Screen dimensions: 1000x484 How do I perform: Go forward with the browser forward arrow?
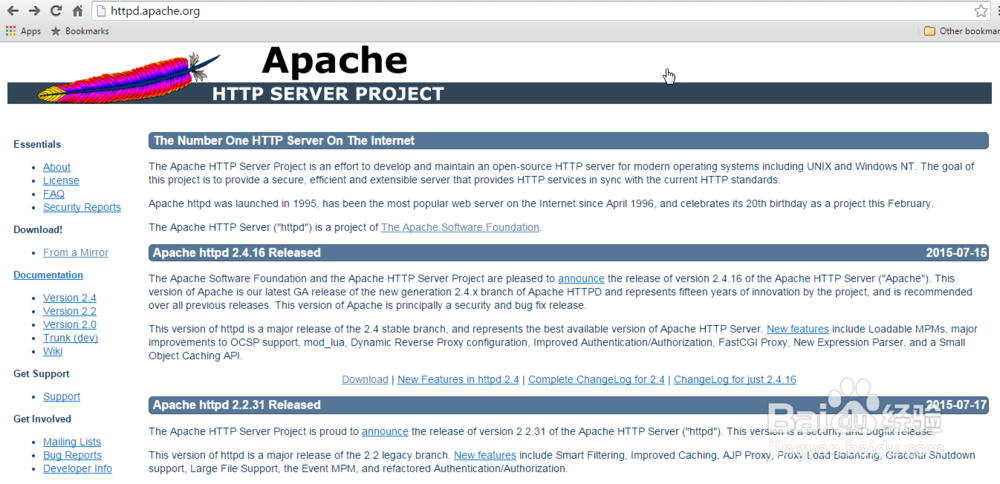click(x=34, y=11)
